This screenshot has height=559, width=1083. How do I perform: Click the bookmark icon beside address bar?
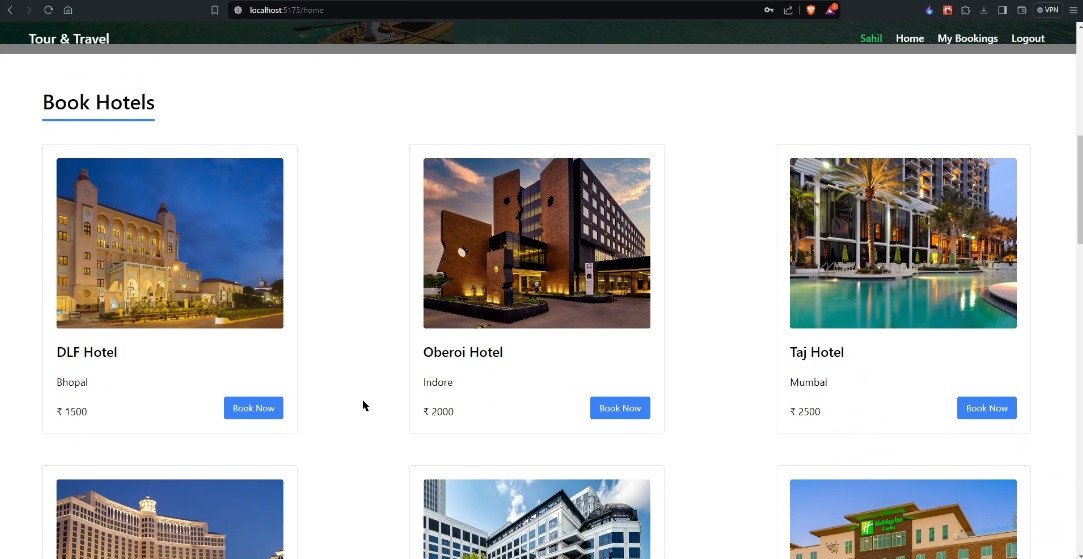pyautogui.click(x=214, y=10)
